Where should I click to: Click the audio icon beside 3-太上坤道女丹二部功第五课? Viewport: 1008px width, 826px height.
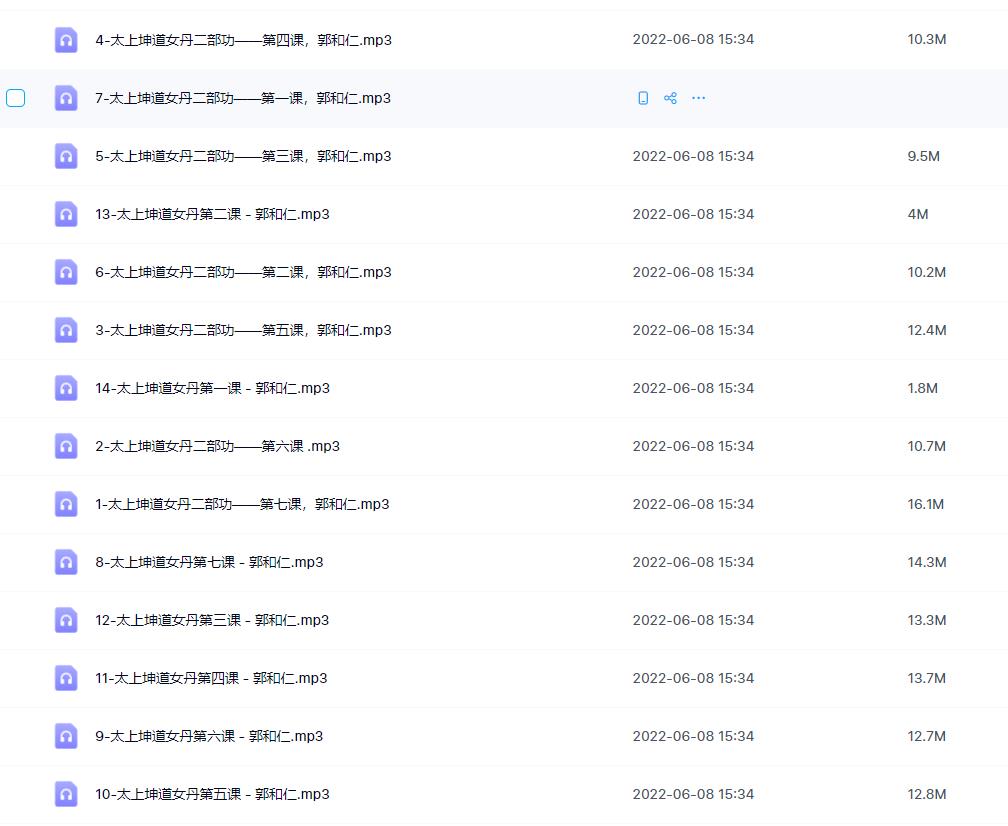[66, 330]
